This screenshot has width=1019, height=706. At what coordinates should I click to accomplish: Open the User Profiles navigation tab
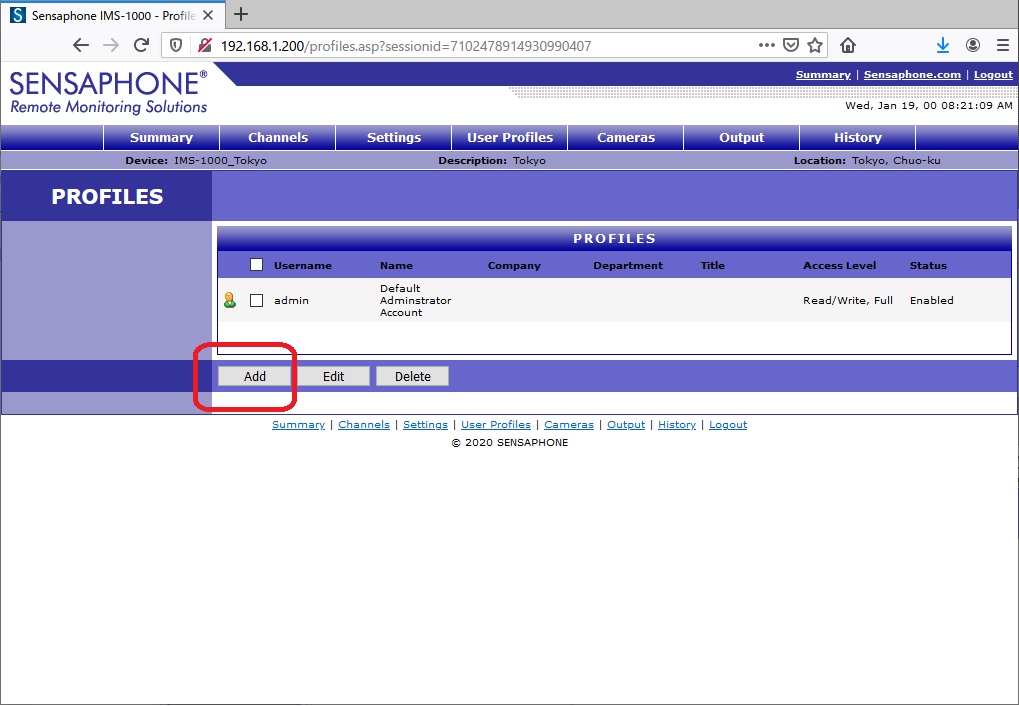coord(510,137)
